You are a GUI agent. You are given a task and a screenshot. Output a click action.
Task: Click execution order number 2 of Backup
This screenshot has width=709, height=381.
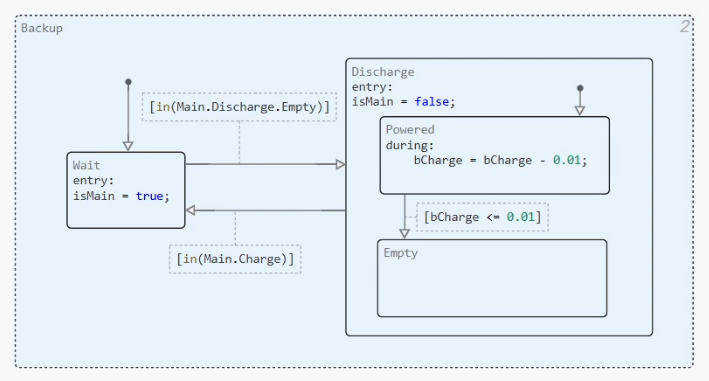pyautogui.click(x=685, y=26)
